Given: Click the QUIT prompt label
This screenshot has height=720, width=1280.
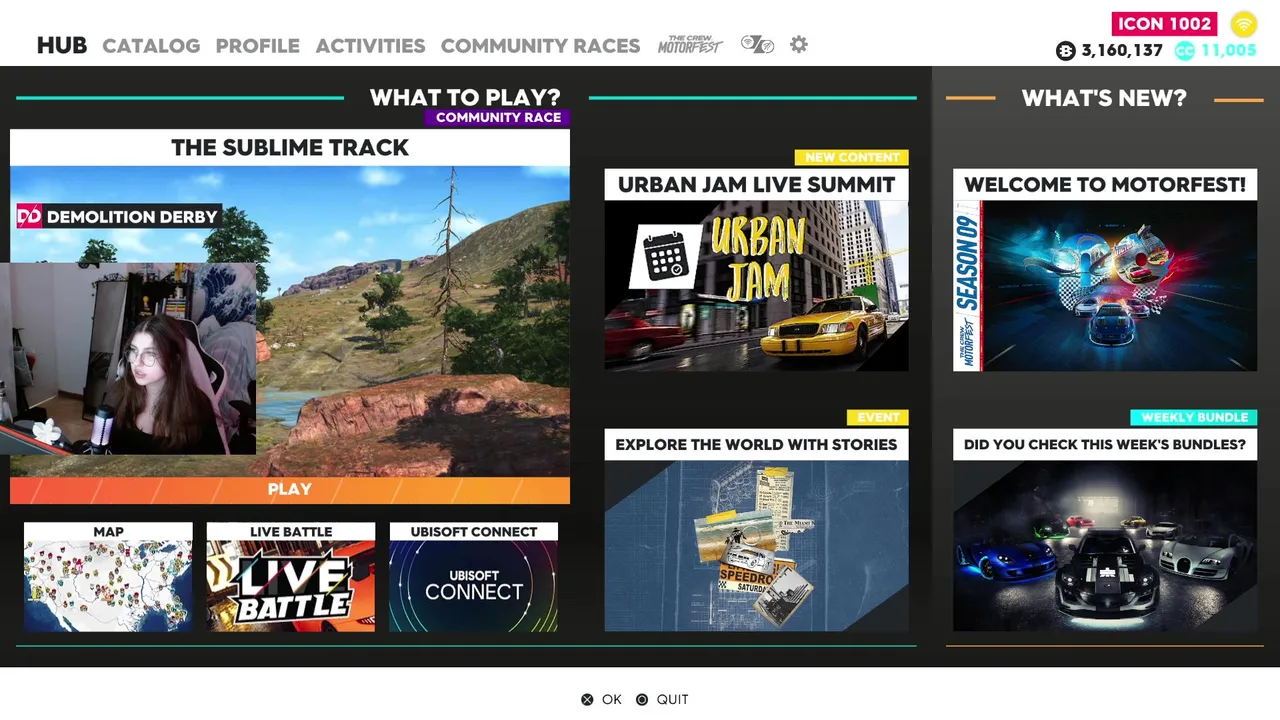Looking at the screenshot, I should click(673, 700).
